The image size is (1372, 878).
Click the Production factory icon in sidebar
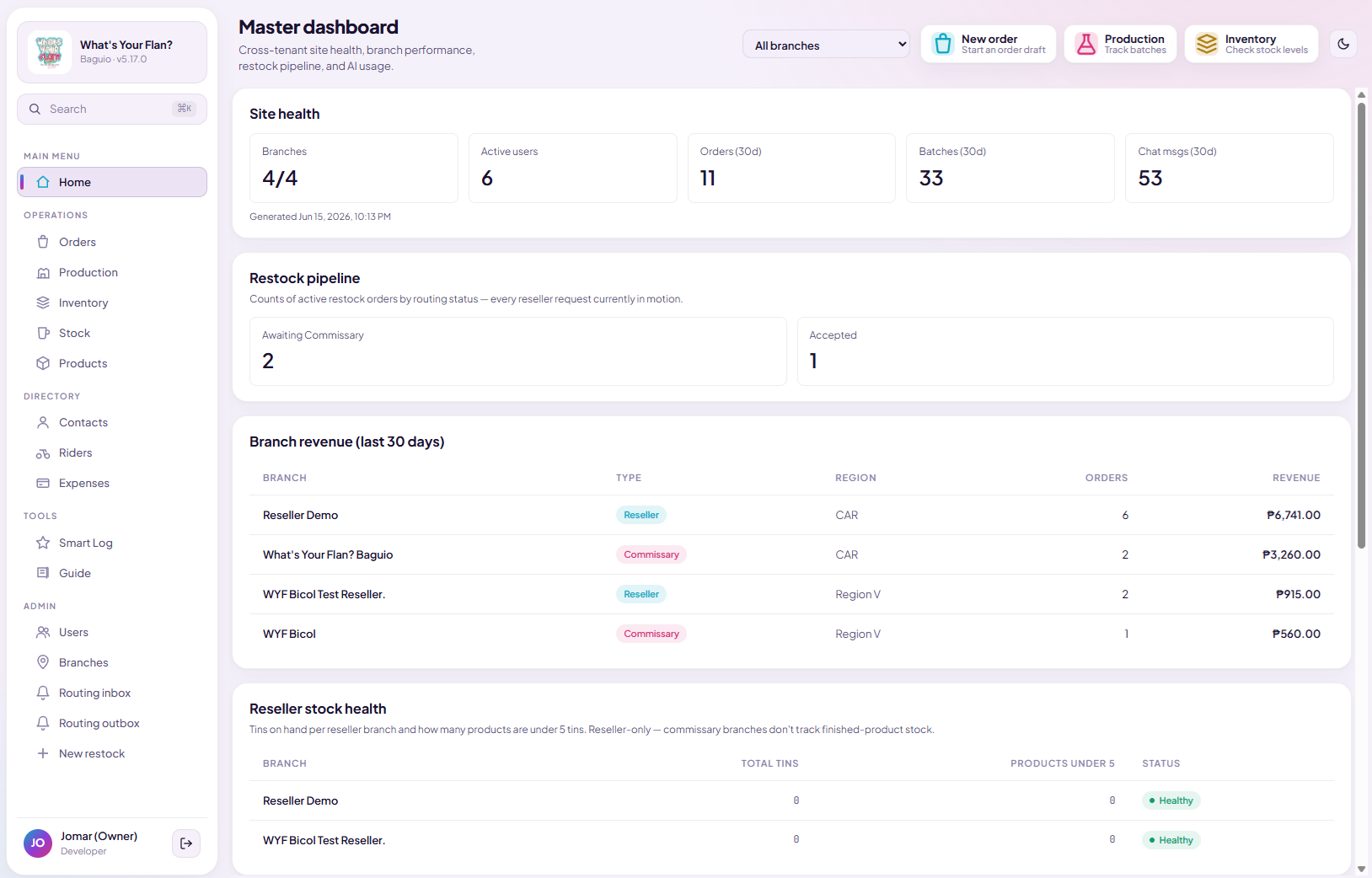(43, 272)
